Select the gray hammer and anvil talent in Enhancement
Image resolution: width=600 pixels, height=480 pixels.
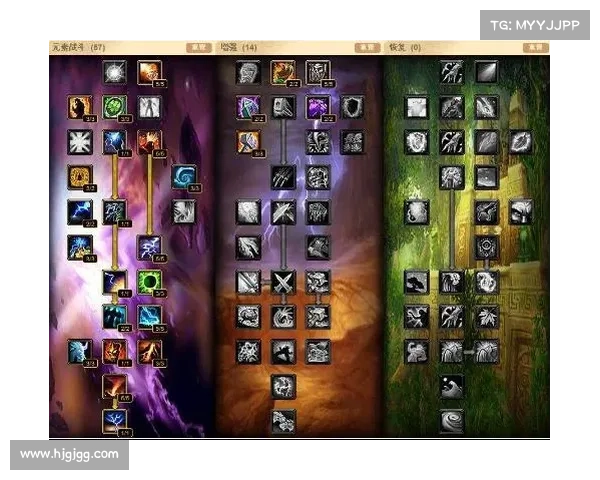click(x=283, y=107)
